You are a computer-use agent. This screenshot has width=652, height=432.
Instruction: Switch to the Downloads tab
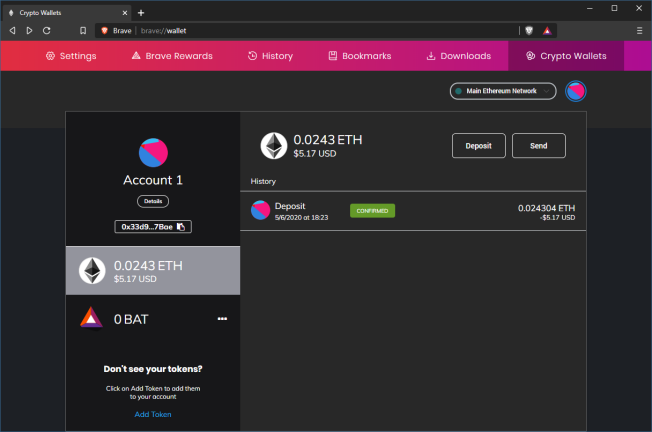point(459,56)
